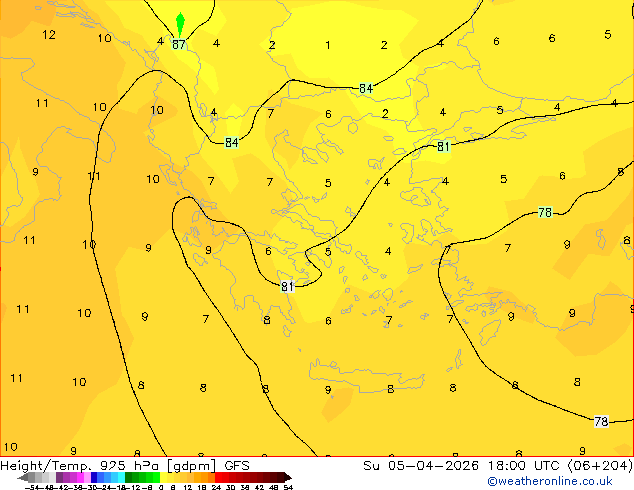Click the Height/Temp. 925 hPa [gdpm] GFS title

tap(125, 466)
